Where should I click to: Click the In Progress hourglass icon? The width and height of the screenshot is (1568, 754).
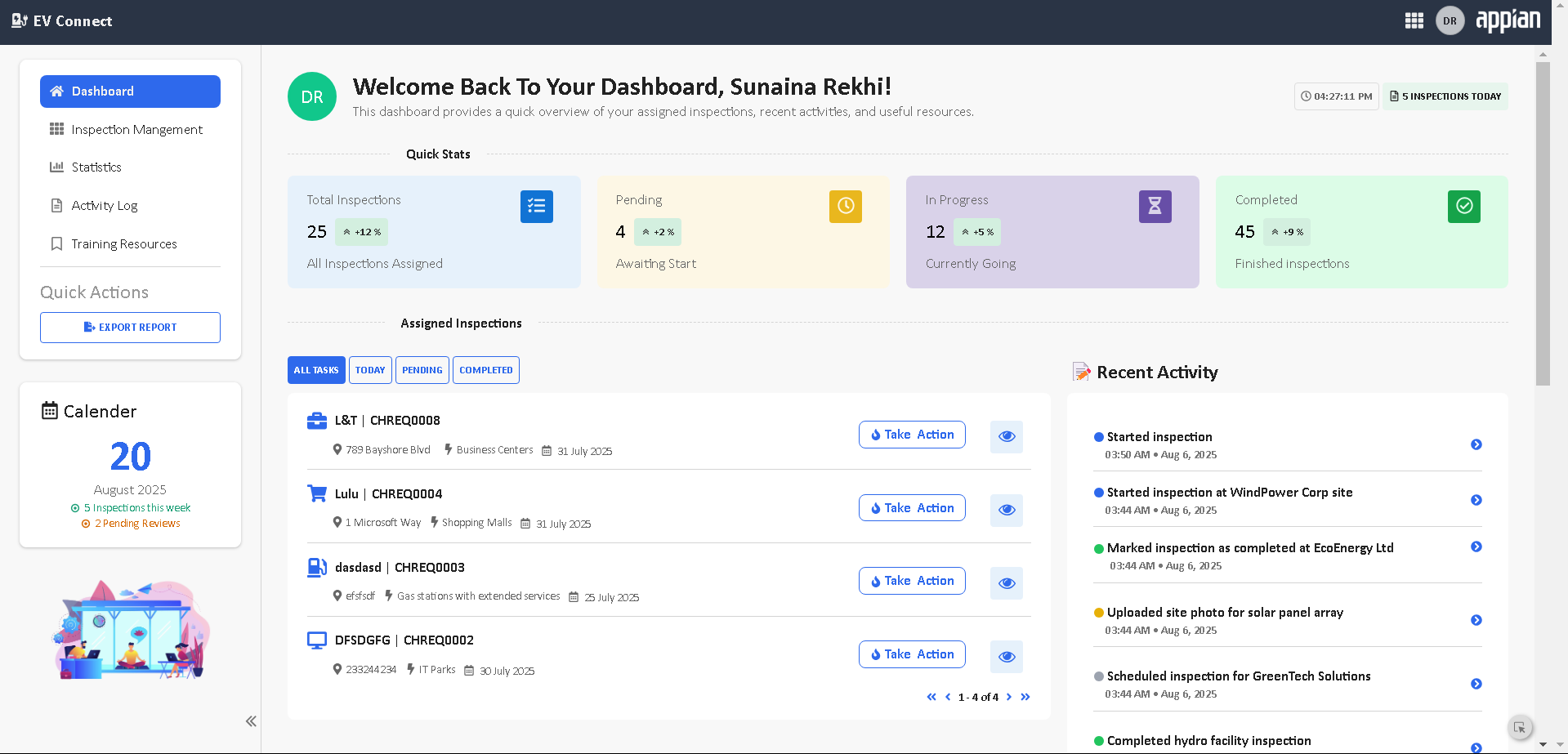pyautogui.click(x=1155, y=207)
